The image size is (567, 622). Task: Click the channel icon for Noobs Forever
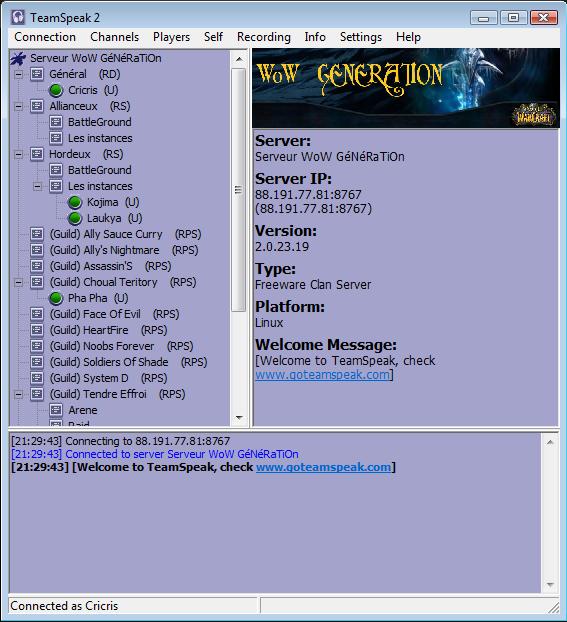pyautogui.click(x=37, y=346)
